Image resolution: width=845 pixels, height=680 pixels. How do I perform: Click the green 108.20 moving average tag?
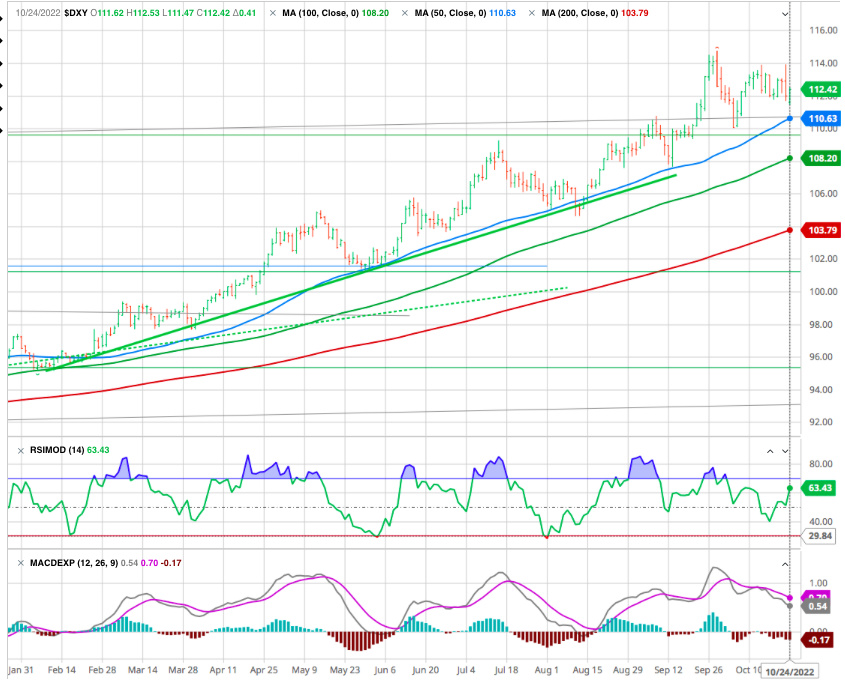click(821, 158)
